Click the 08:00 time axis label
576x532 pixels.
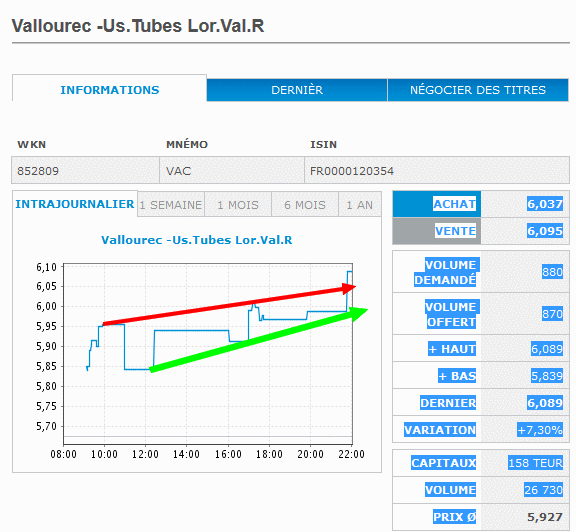pyautogui.click(x=64, y=454)
